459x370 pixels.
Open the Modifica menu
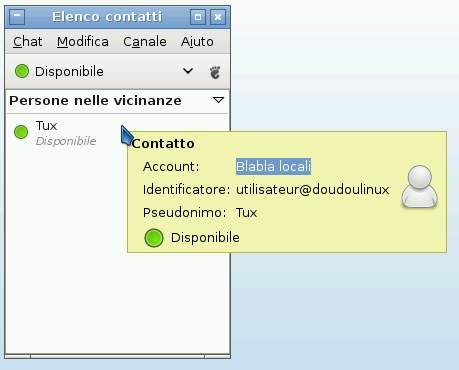[x=83, y=42]
